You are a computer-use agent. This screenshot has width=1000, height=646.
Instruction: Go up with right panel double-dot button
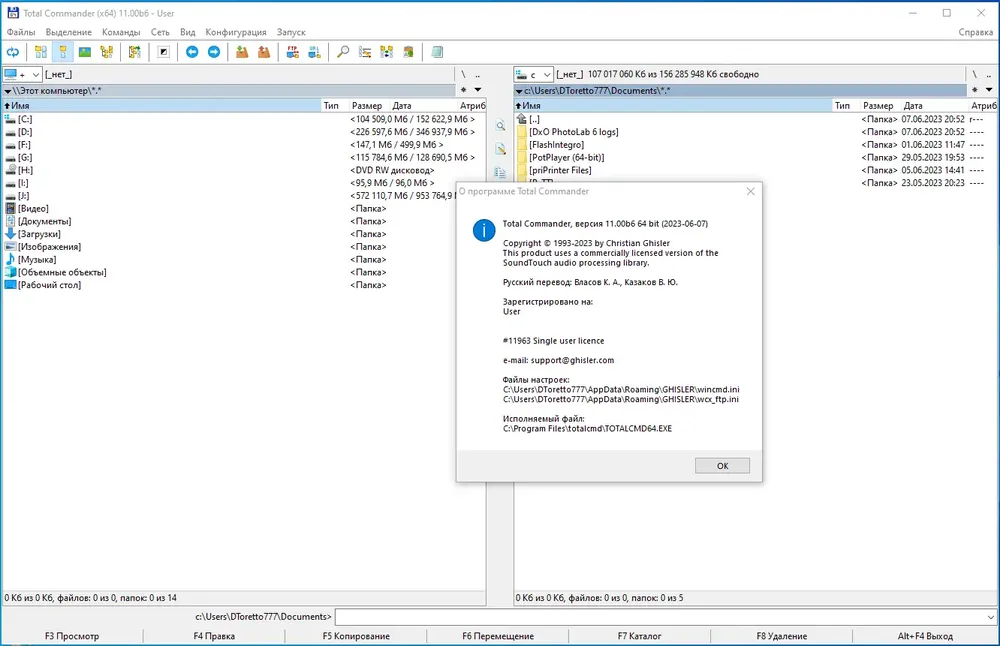coord(989,75)
